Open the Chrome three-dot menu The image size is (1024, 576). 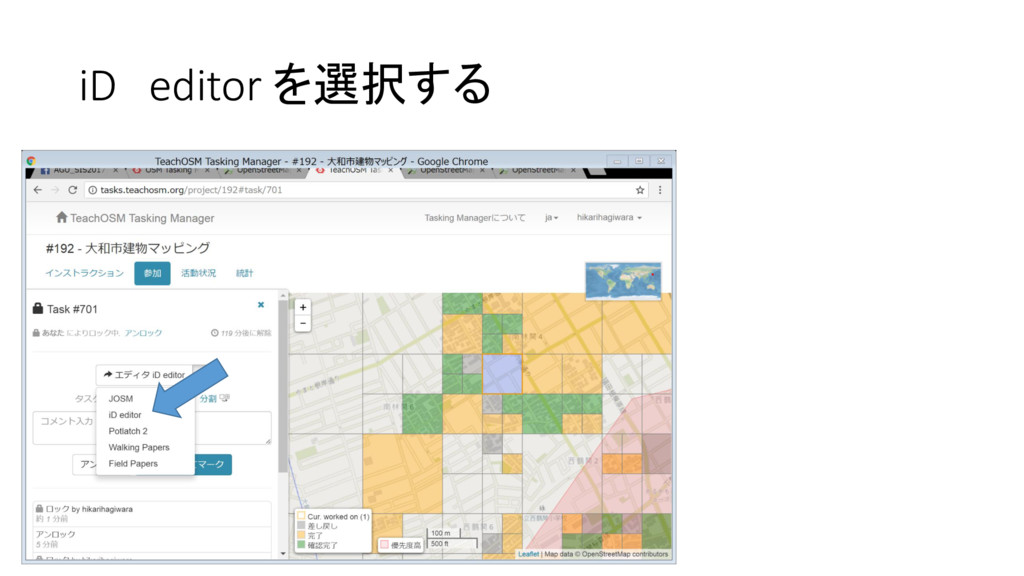point(660,190)
